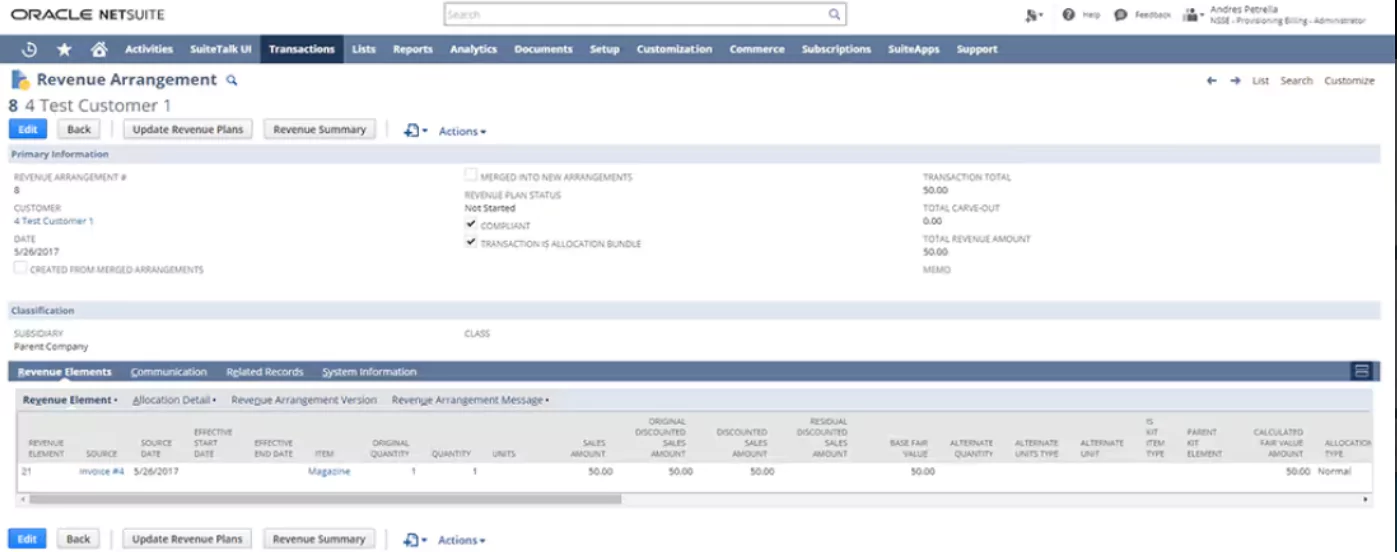Open the Invoice #4 source link

102,471
